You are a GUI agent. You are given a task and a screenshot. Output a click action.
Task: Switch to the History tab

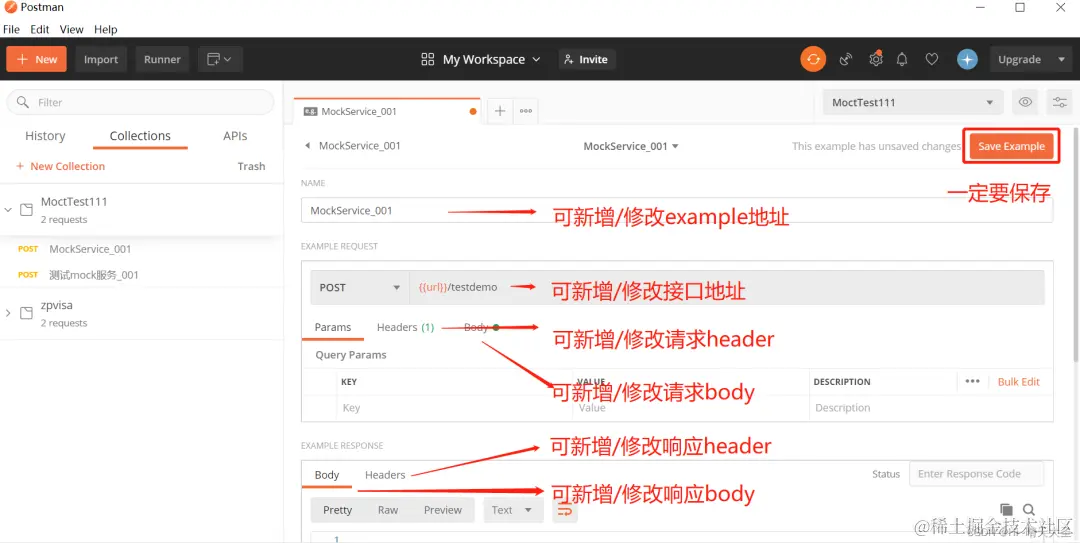click(45, 136)
